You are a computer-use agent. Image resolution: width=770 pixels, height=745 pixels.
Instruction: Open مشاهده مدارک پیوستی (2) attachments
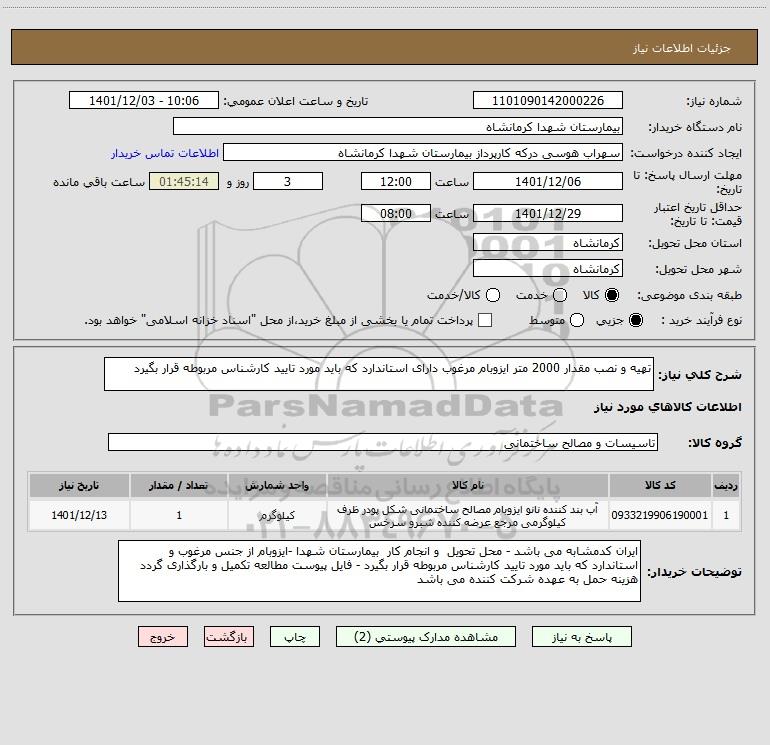[x=426, y=636]
